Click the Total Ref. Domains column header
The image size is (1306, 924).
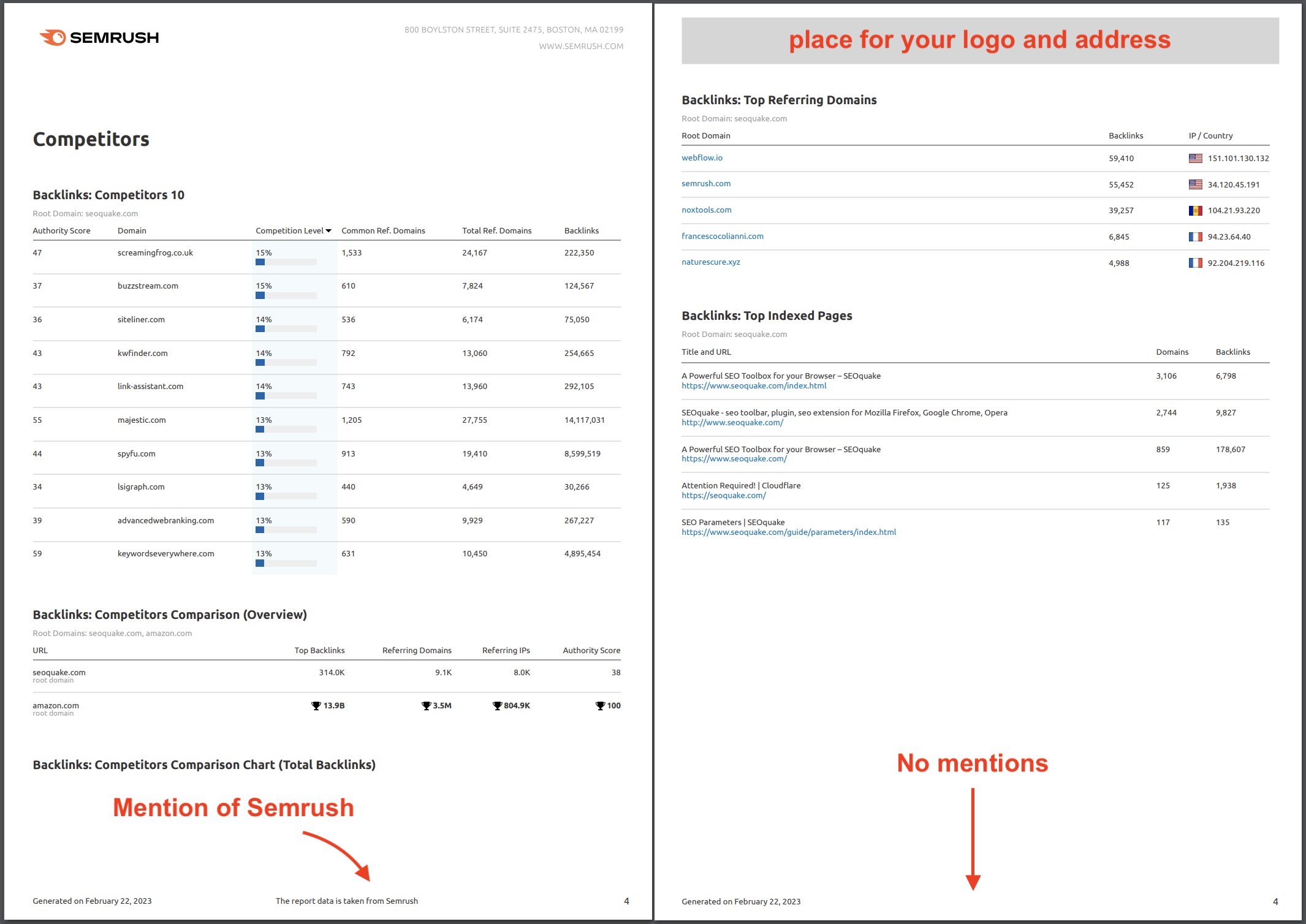click(497, 230)
